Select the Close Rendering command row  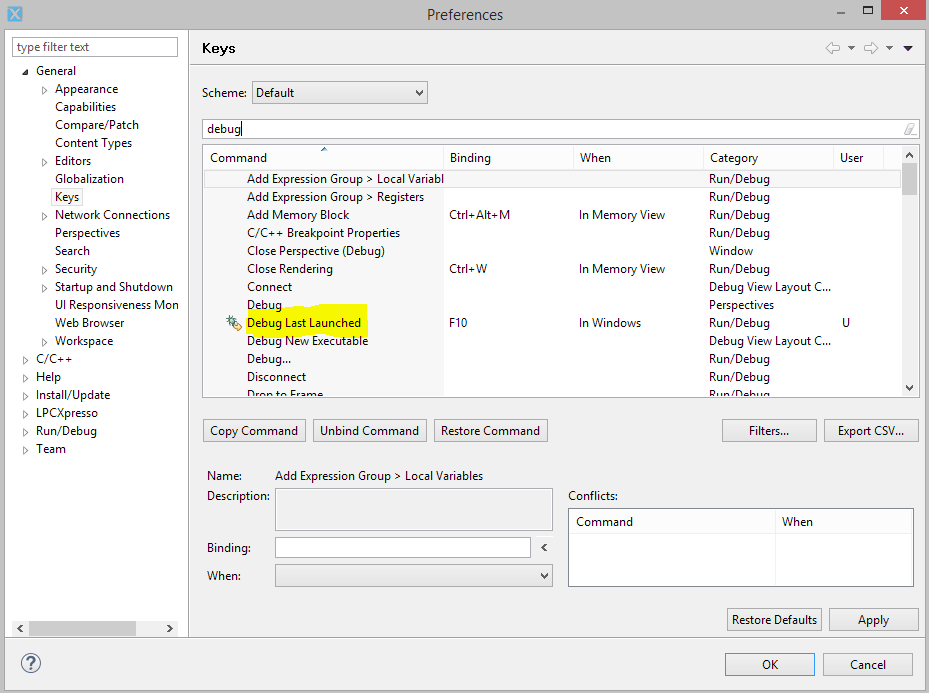pos(552,269)
